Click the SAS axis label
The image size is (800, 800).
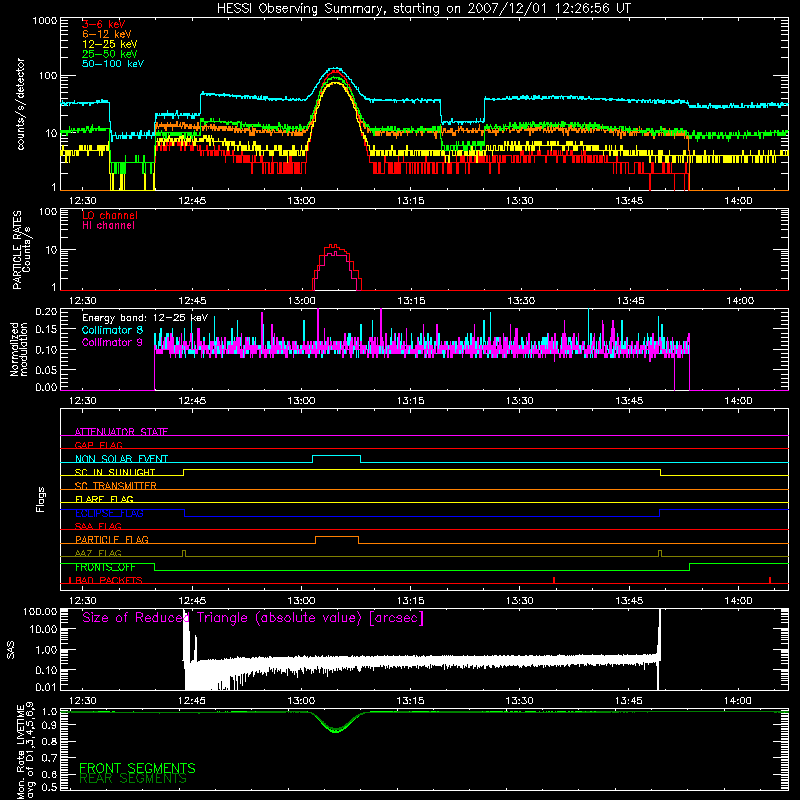tap(10, 651)
